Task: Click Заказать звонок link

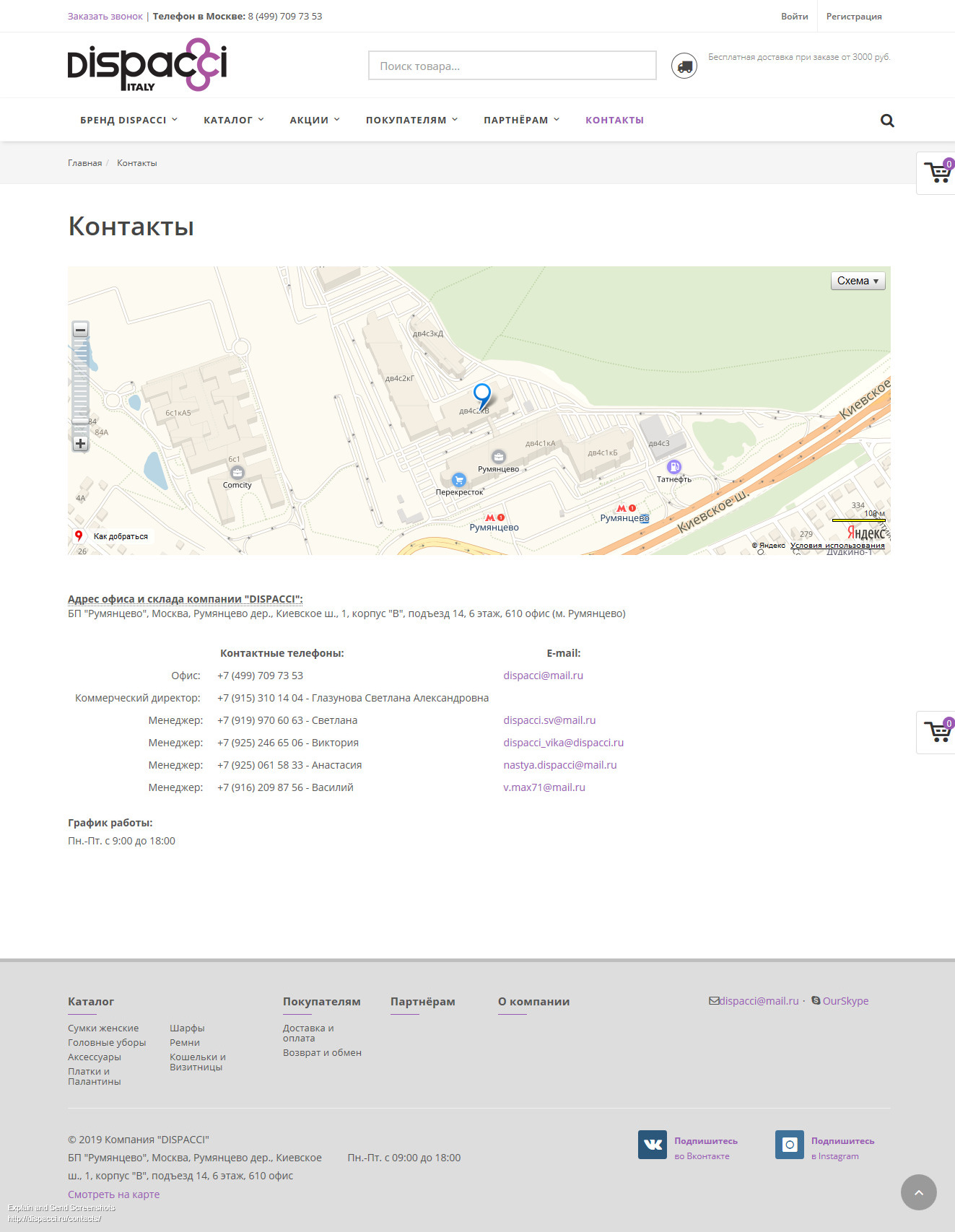Action: (x=105, y=16)
